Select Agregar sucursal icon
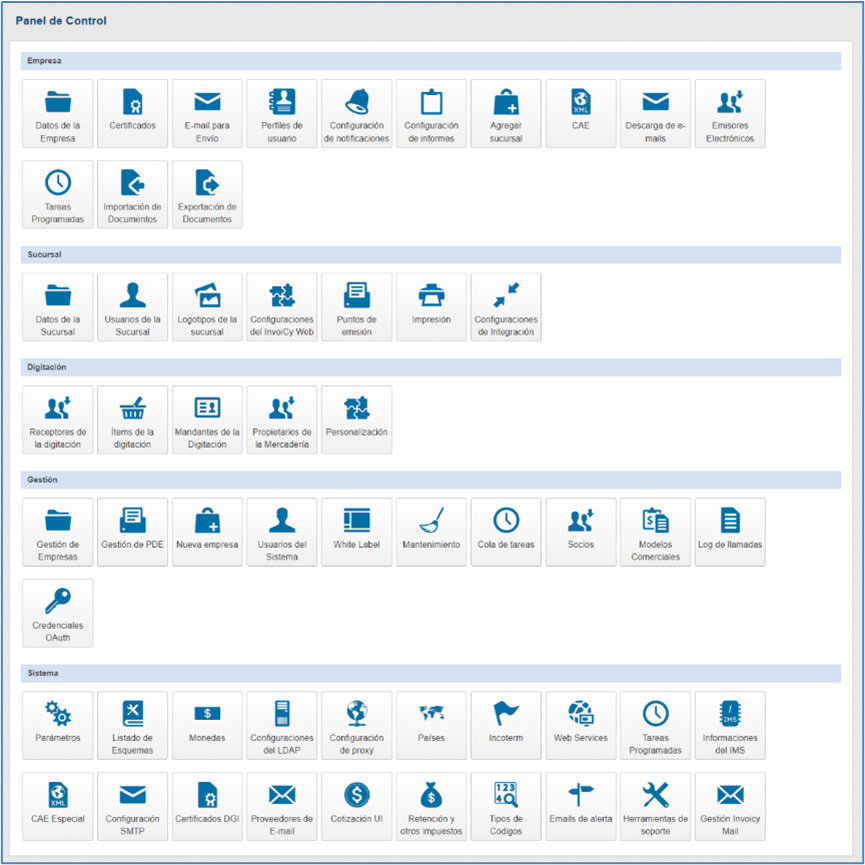This screenshot has height=865, width=865. [x=506, y=102]
